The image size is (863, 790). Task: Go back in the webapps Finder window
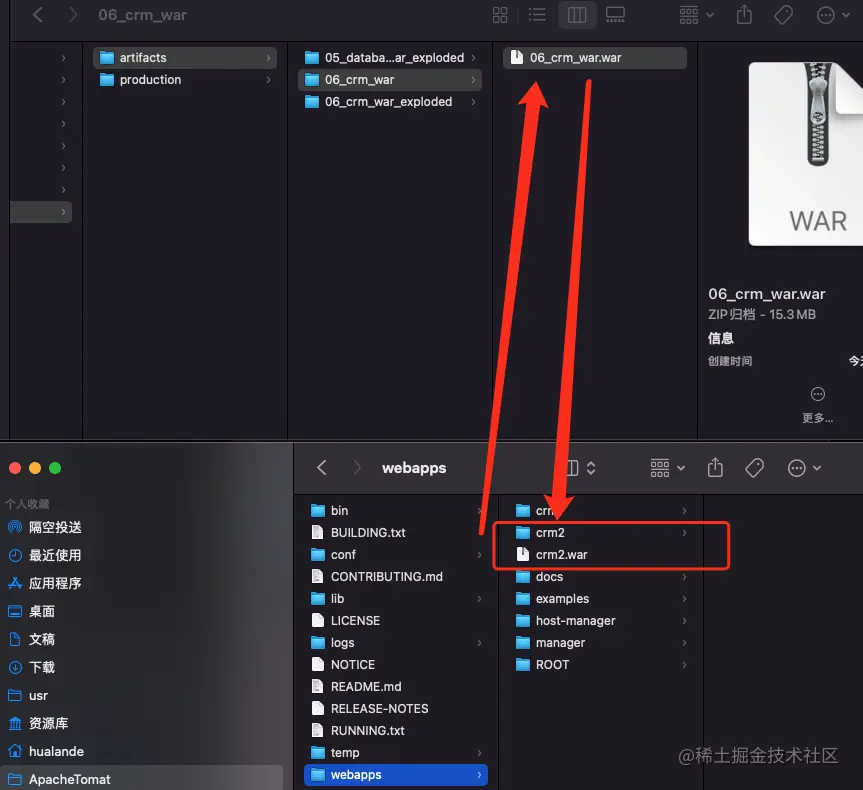322,468
